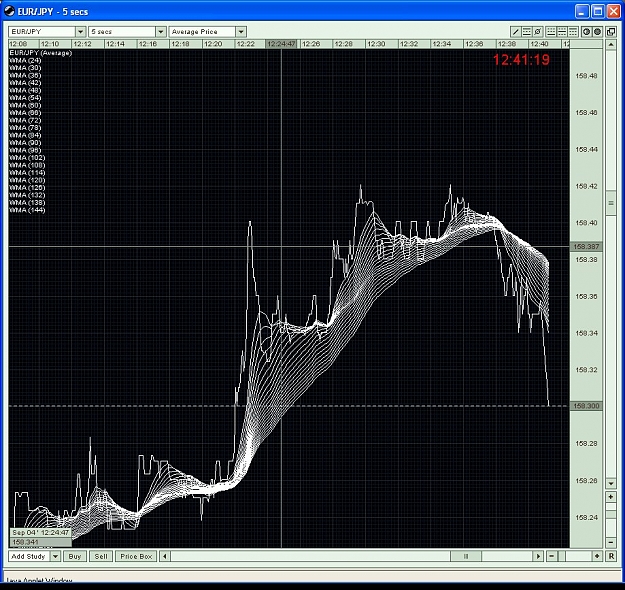Click the horizontal zoom slider handle

(x=562, y=556)
